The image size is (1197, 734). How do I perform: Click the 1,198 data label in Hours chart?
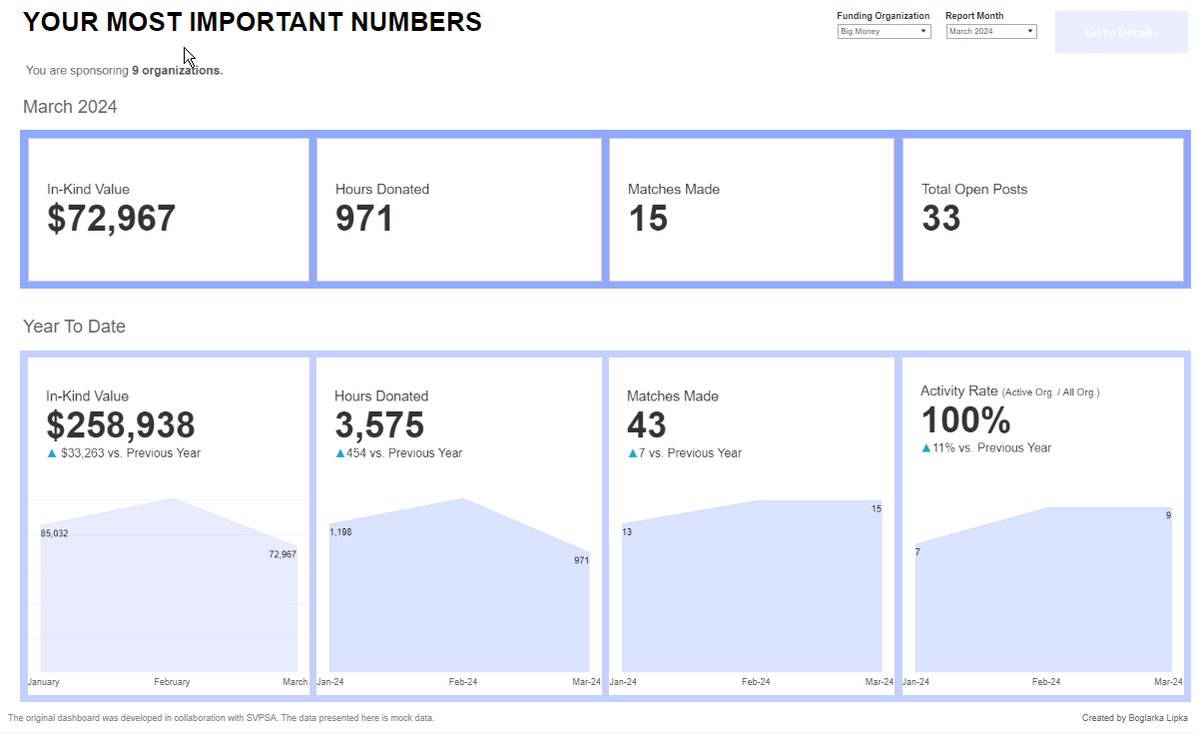340,532
